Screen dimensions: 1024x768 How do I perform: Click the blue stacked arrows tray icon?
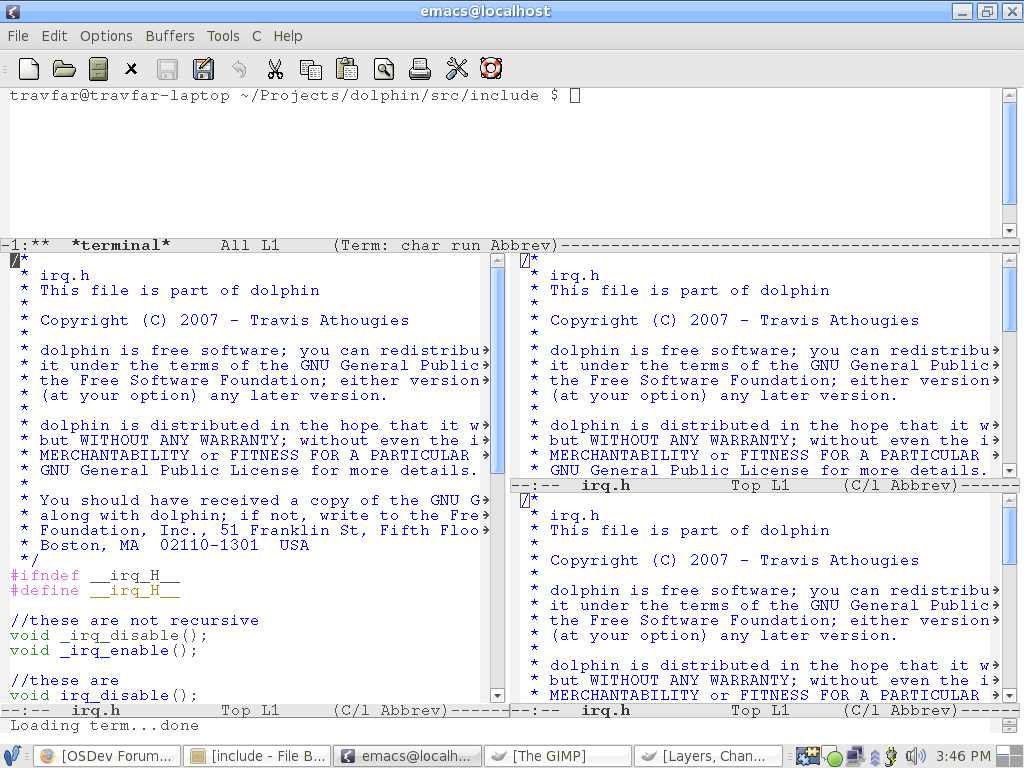pyautogui.click(x=875, y=758)
